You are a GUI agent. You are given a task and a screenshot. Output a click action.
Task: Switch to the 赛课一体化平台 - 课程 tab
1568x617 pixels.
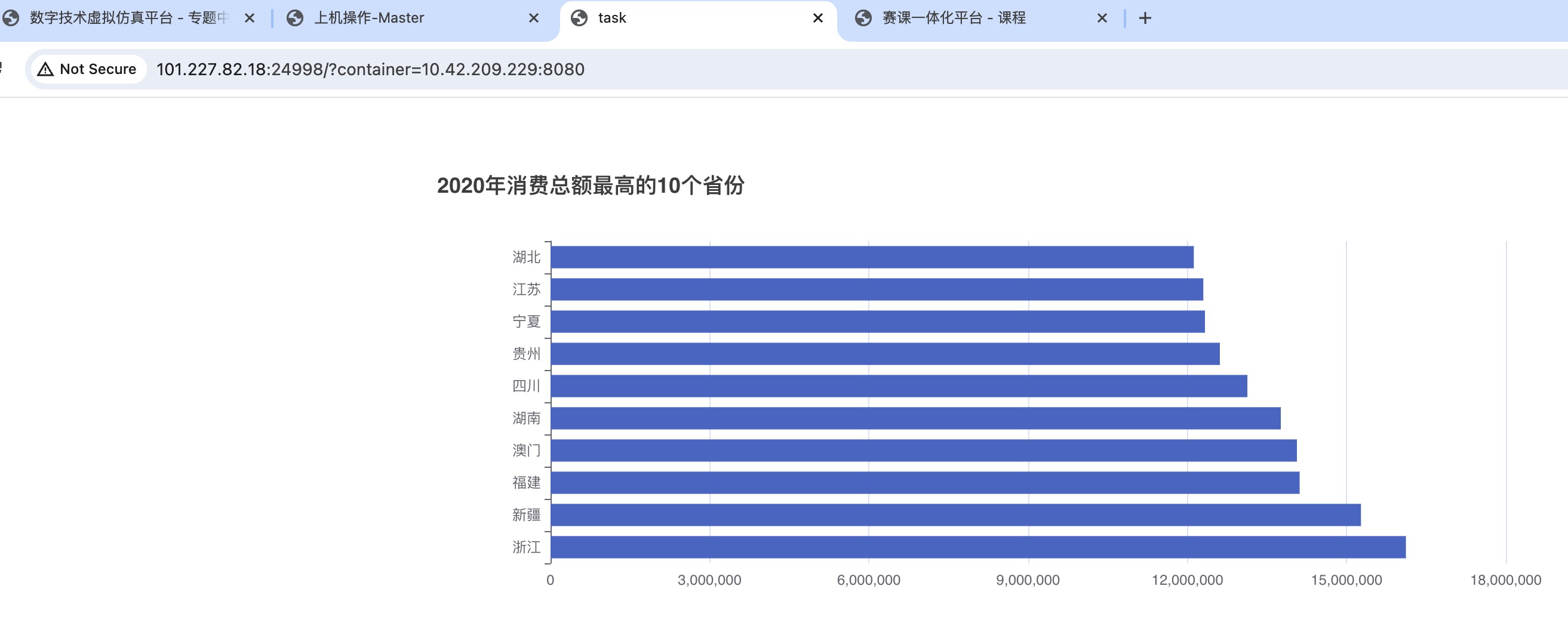point(968,18)
